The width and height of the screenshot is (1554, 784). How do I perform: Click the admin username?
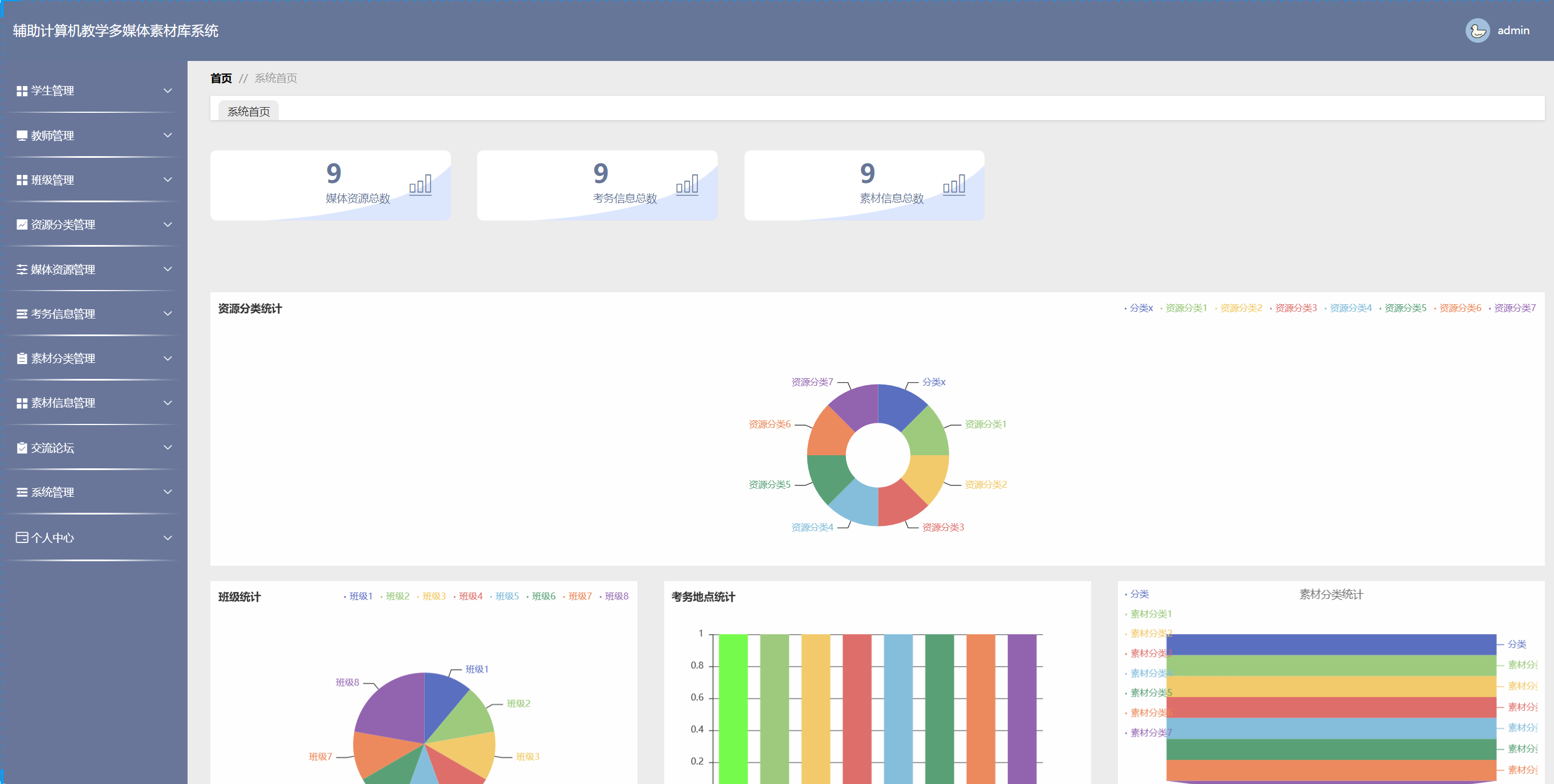[x=1513, y=31]
